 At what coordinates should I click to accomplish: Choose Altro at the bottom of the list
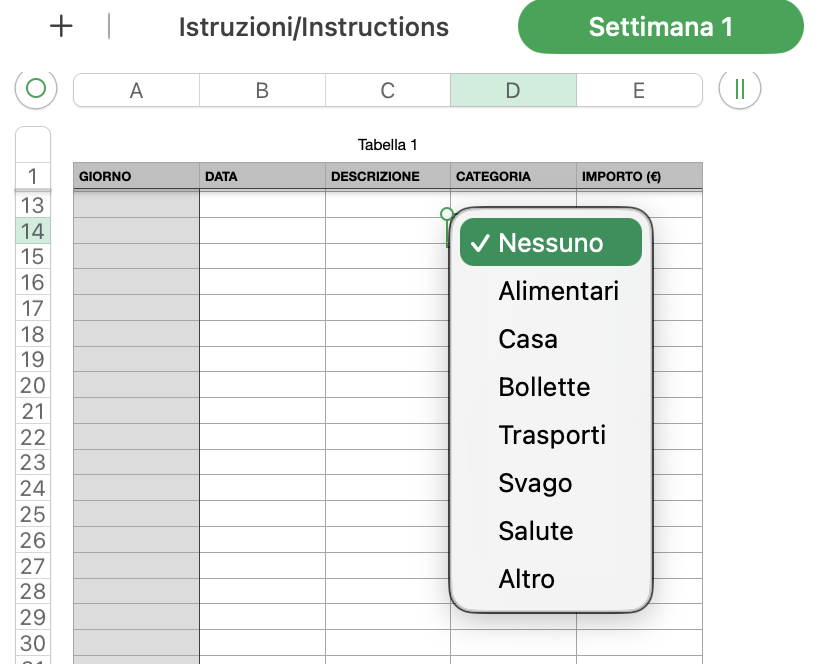pyautogui.click(x=526, y=579)
